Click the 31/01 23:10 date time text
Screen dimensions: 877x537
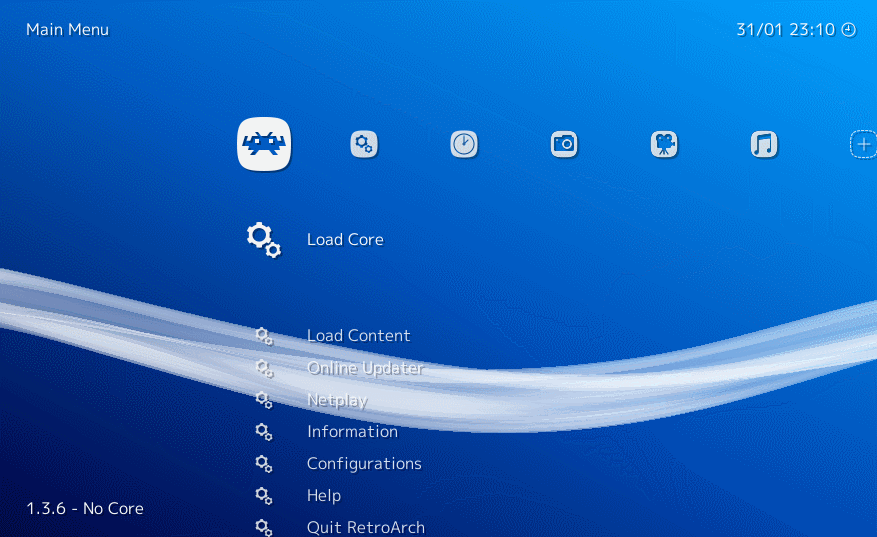[785, 30]
